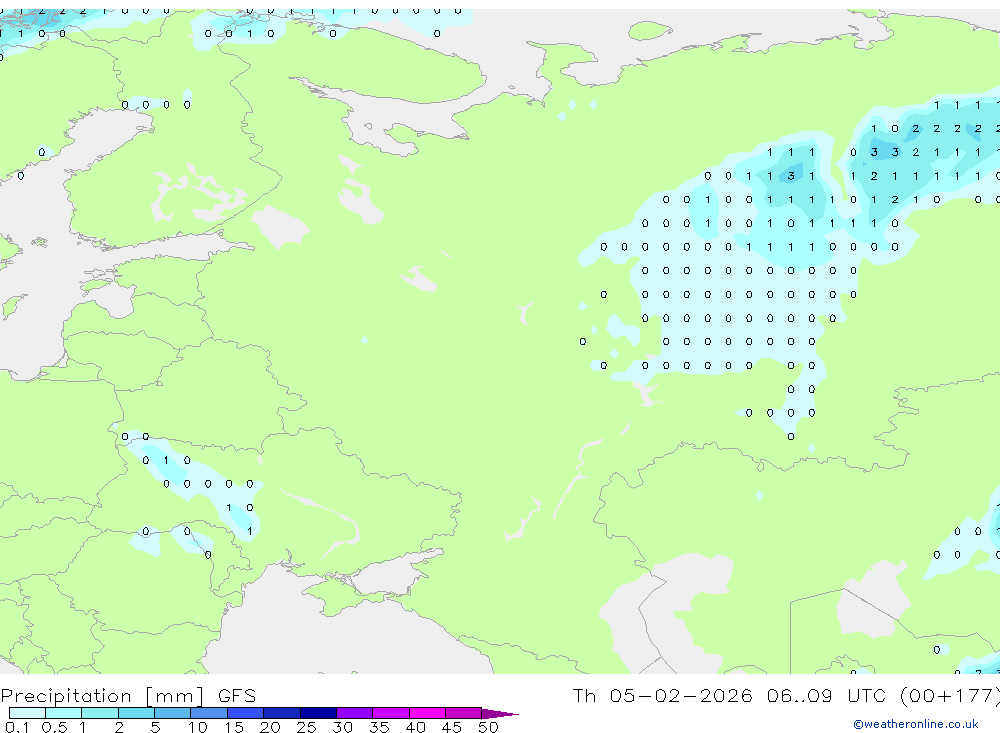Click the 35 legend scale label
The image size is (1000, 733).
(379, 727)
